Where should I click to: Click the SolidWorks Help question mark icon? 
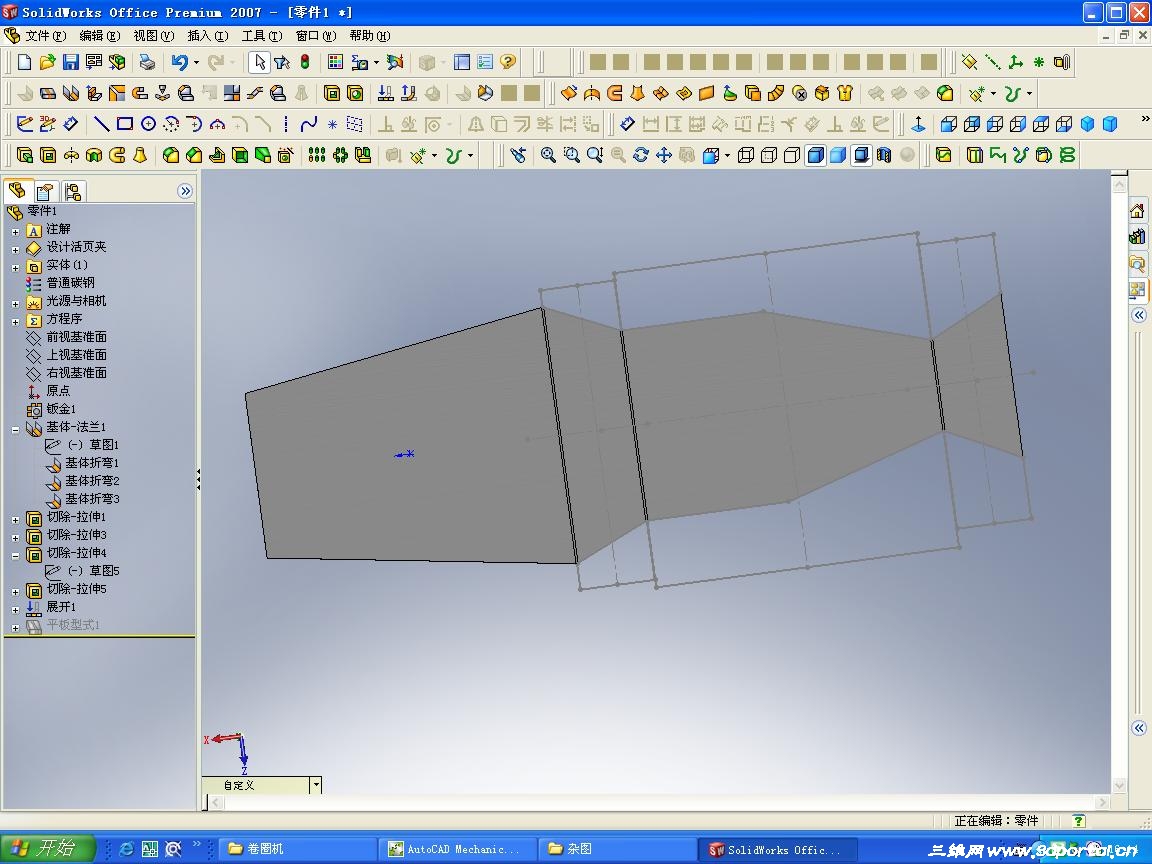click(508, 62)
